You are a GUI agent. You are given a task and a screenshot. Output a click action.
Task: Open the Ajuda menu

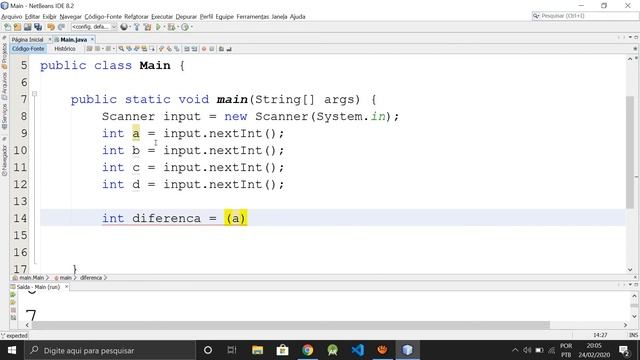click(298, 17)
